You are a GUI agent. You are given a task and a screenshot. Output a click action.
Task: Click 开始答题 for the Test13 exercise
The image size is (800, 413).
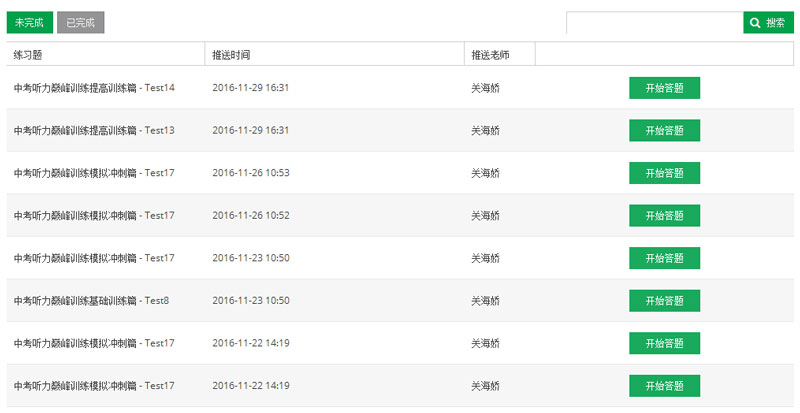click(x=664, y=130)
